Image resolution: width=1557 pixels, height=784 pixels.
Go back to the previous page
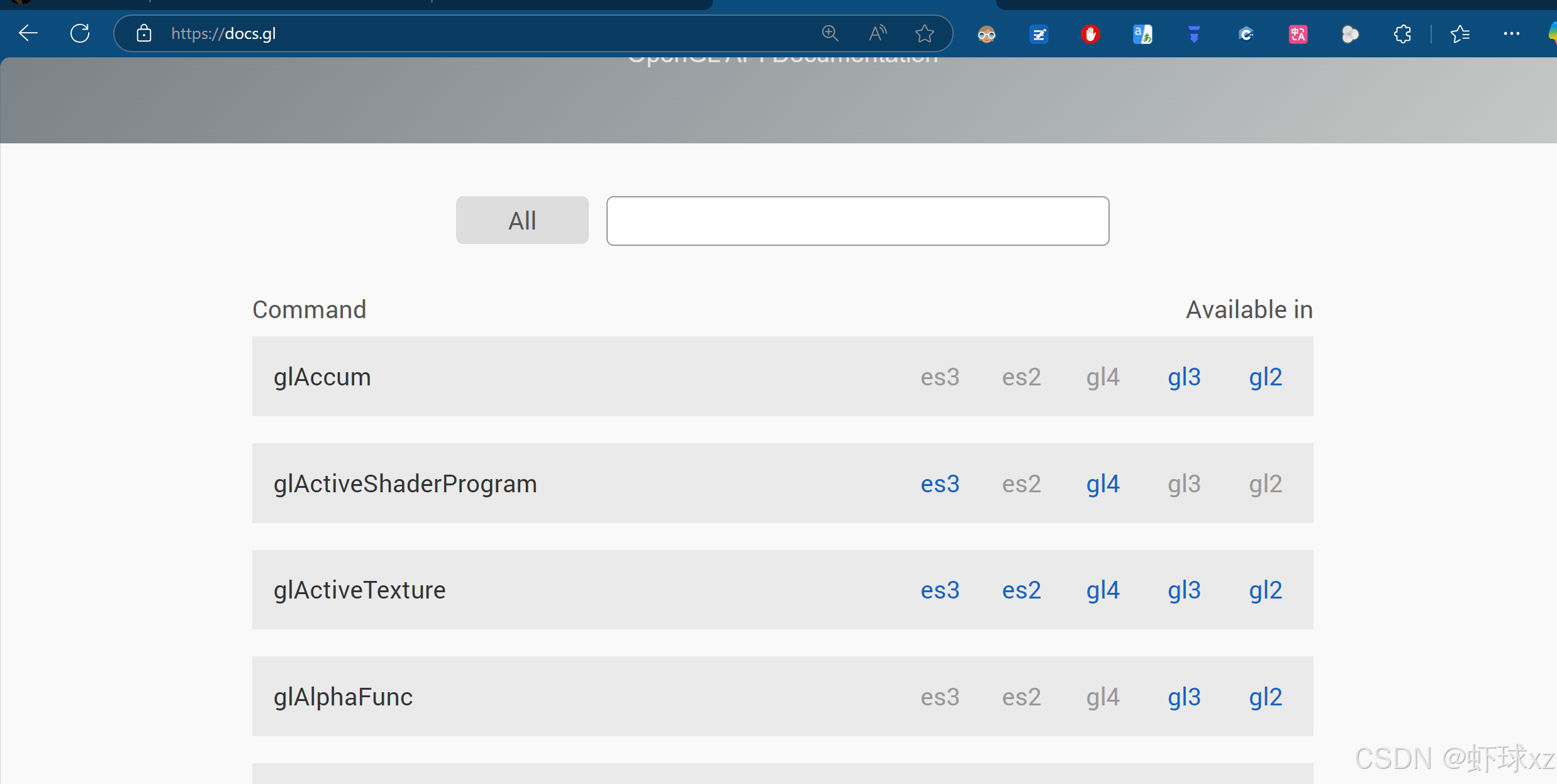28,33
